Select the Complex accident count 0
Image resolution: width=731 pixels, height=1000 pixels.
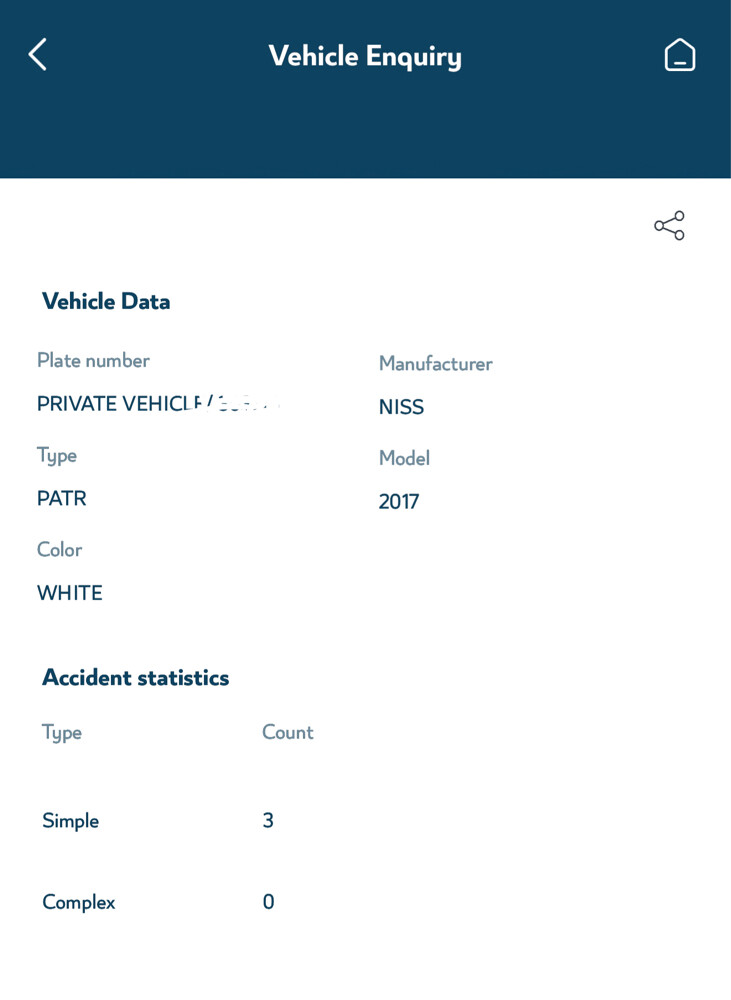click(x=269, y=902)
